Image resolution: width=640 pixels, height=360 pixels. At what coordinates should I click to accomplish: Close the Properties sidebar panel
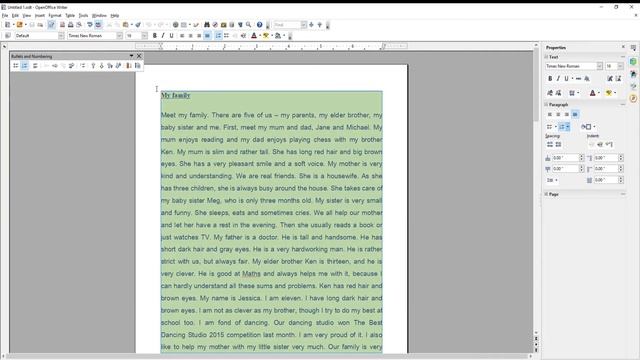click(x=623, y=47)
